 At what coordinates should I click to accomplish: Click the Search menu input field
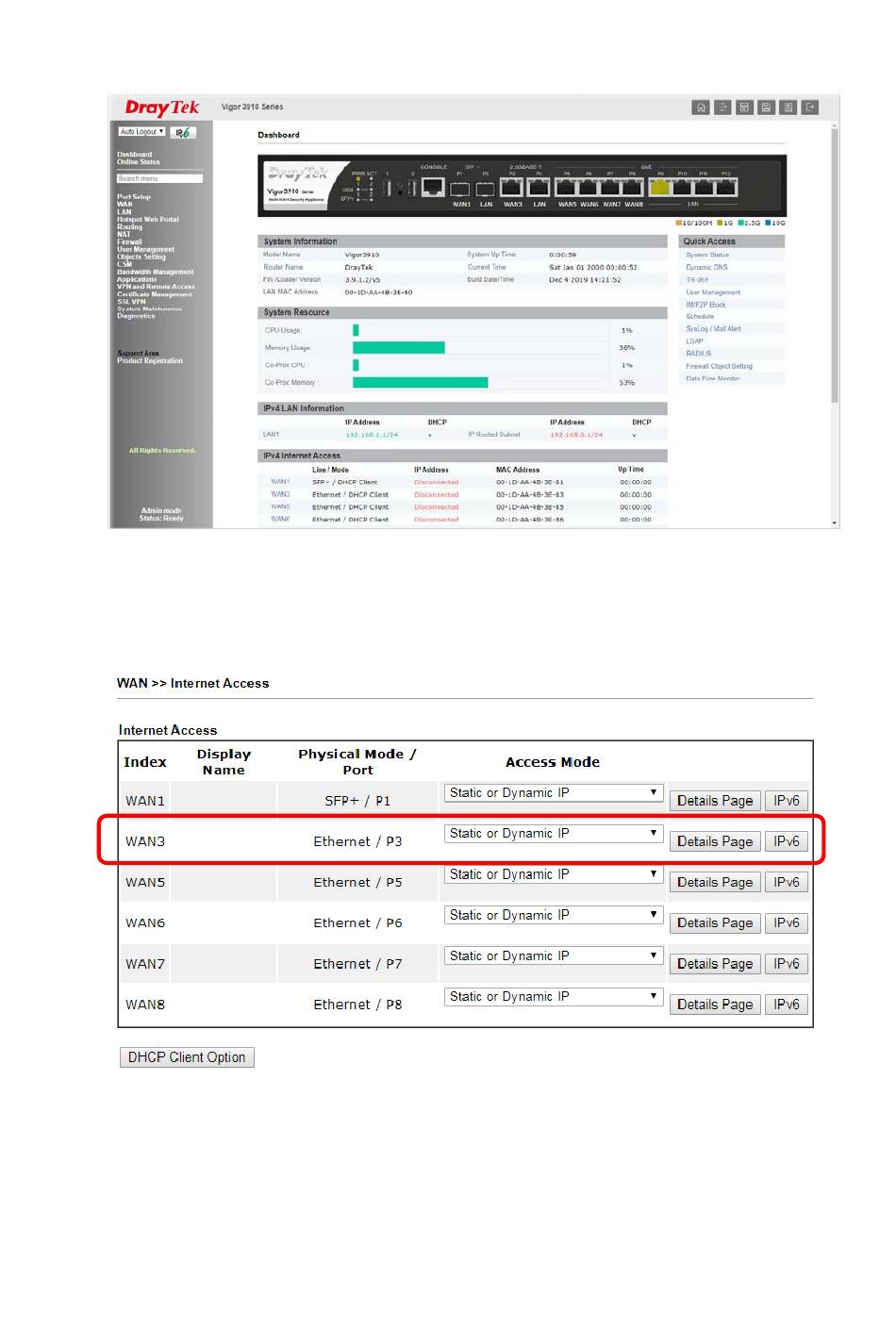tap(159, 178)
